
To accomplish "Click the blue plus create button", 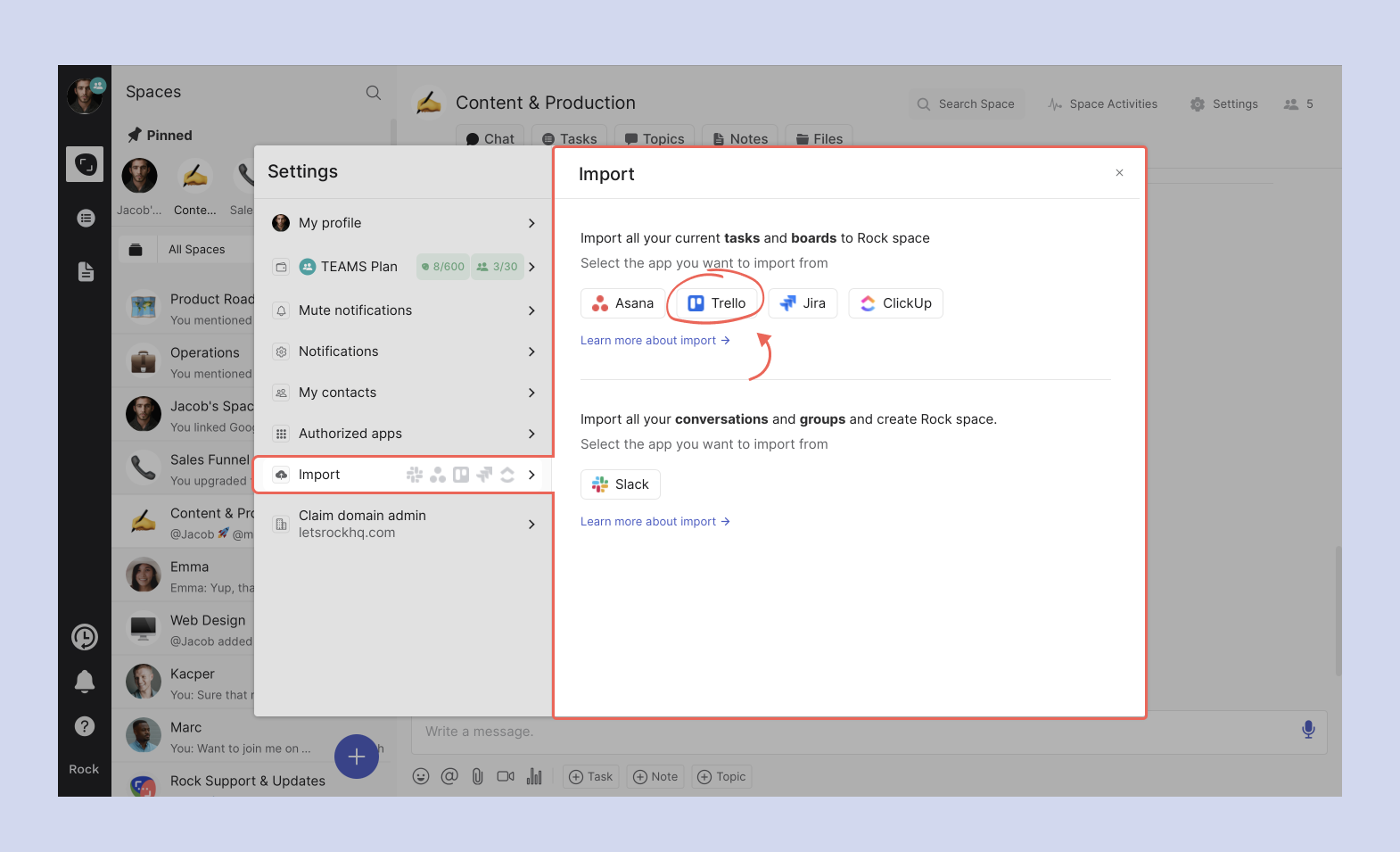I will click(357, 757).
